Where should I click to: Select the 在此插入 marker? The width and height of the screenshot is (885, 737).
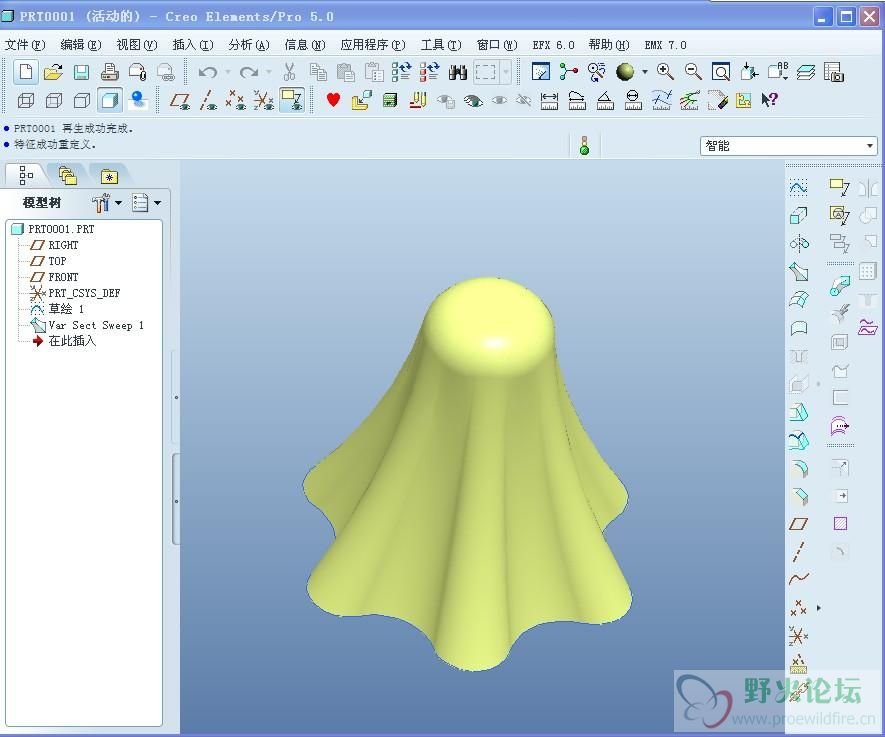tap(72, 341)
